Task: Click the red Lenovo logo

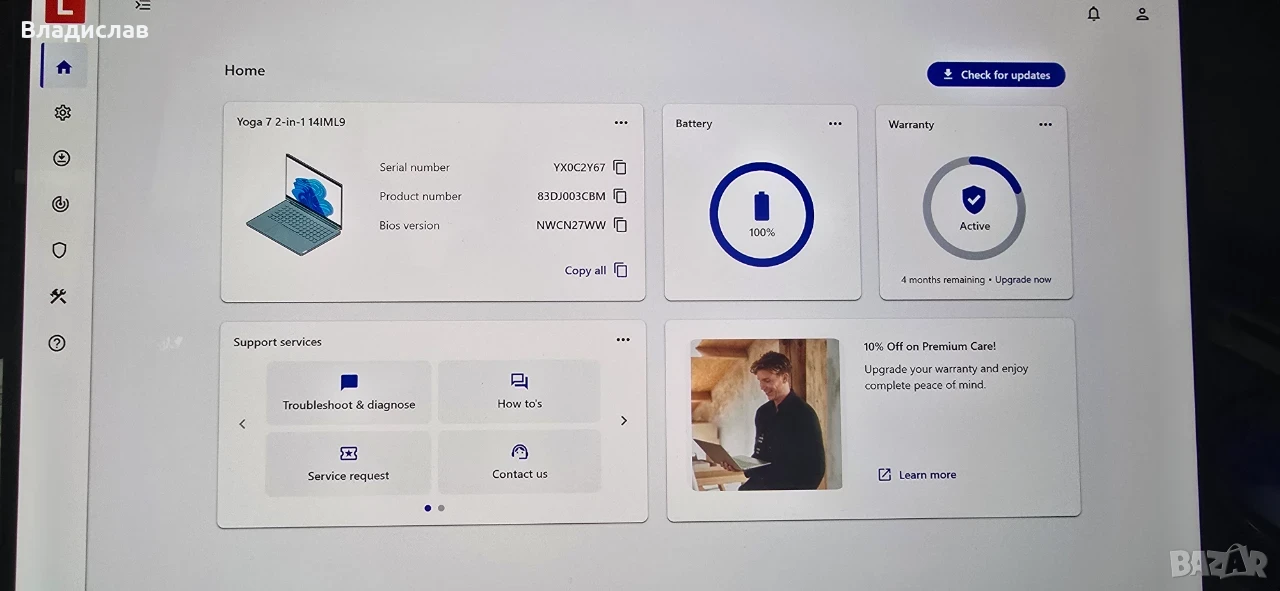Action: 65,9
